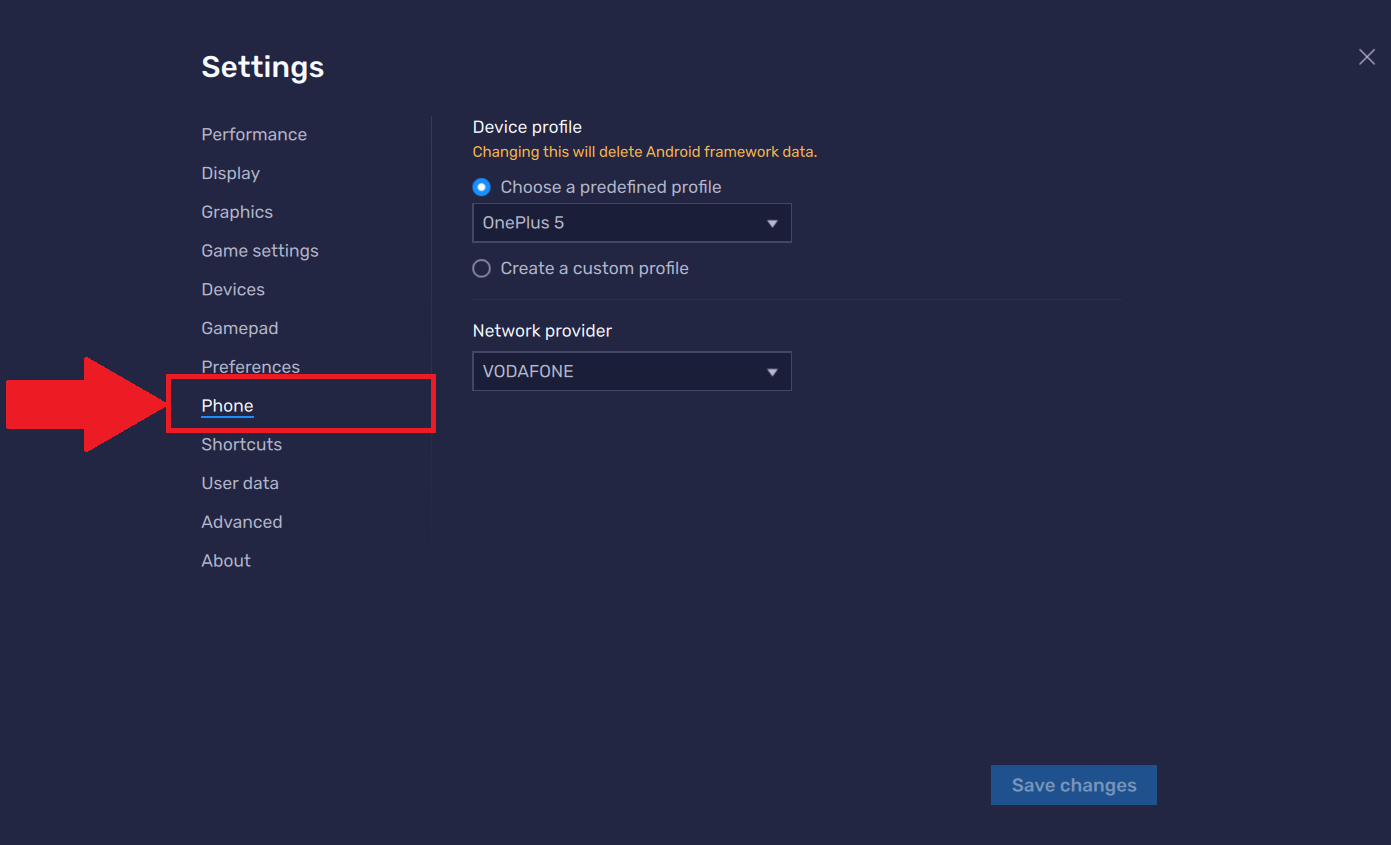Open the Shortcuts settings section
The image size is (1391, 845).
click(x=241, y=444)
